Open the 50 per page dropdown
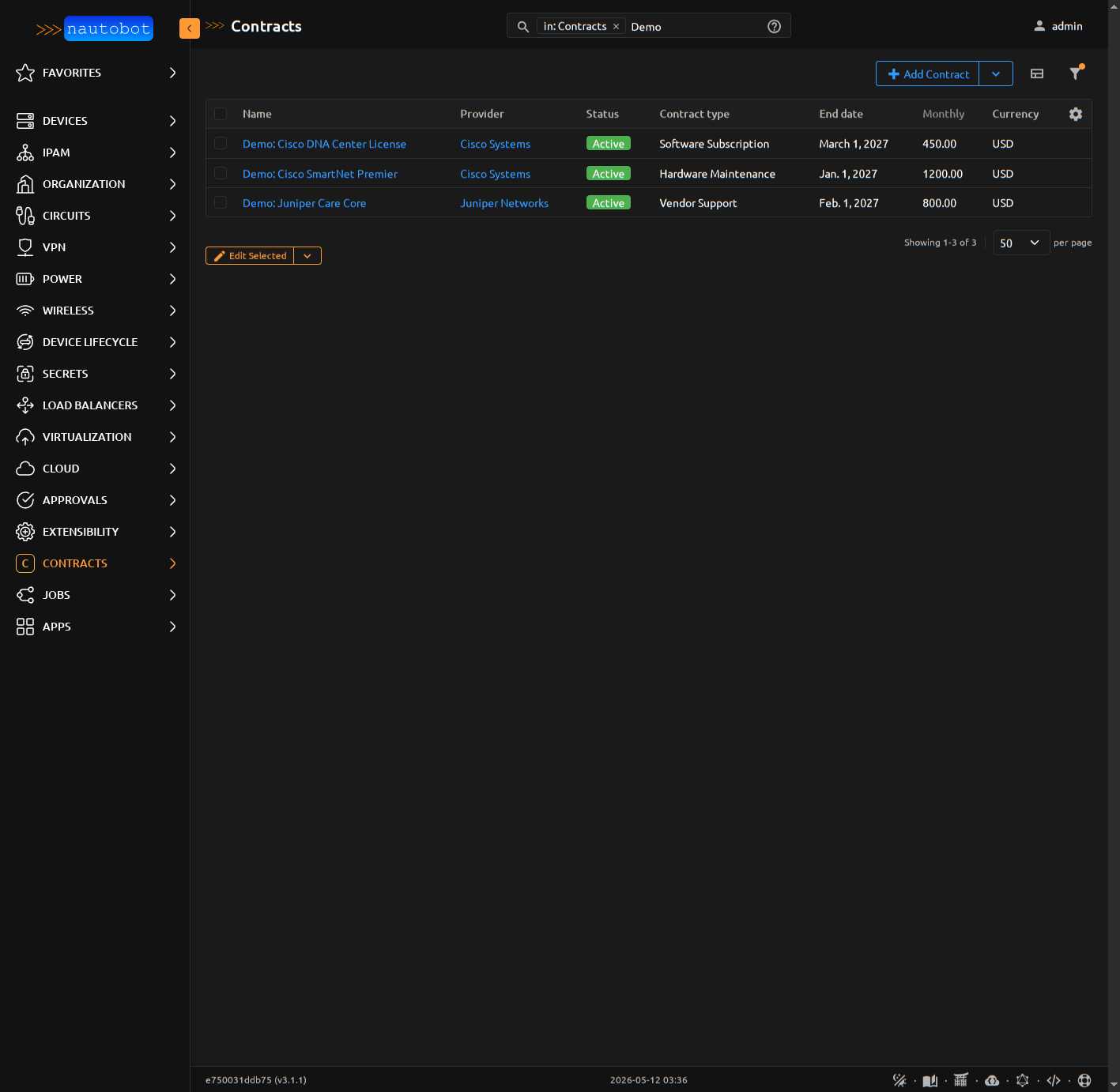 click(1021, 243)
